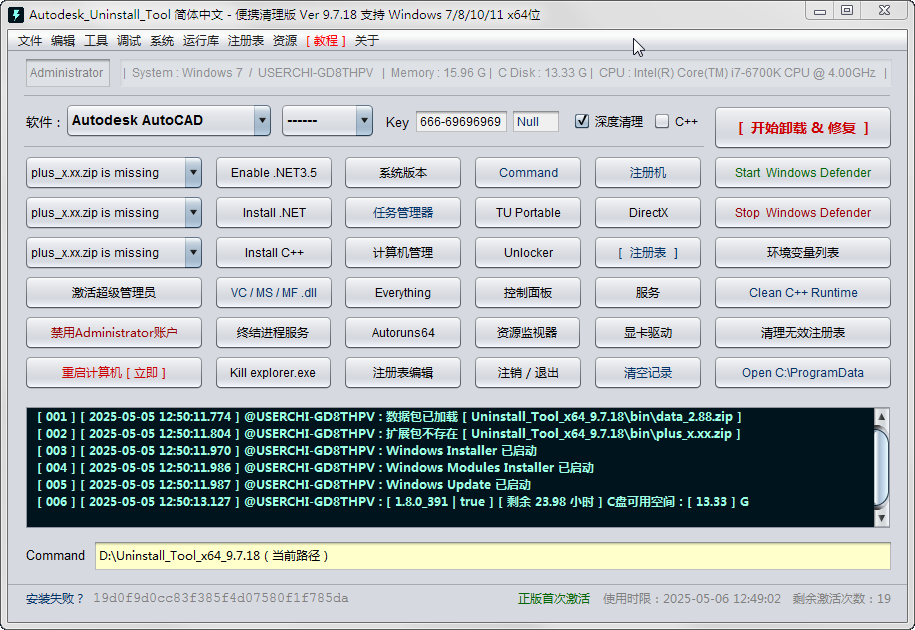The image size is (915, 630).
Task: Click the 显卡驱动 button
Action: pyautogui.click(x=648, y=332)
